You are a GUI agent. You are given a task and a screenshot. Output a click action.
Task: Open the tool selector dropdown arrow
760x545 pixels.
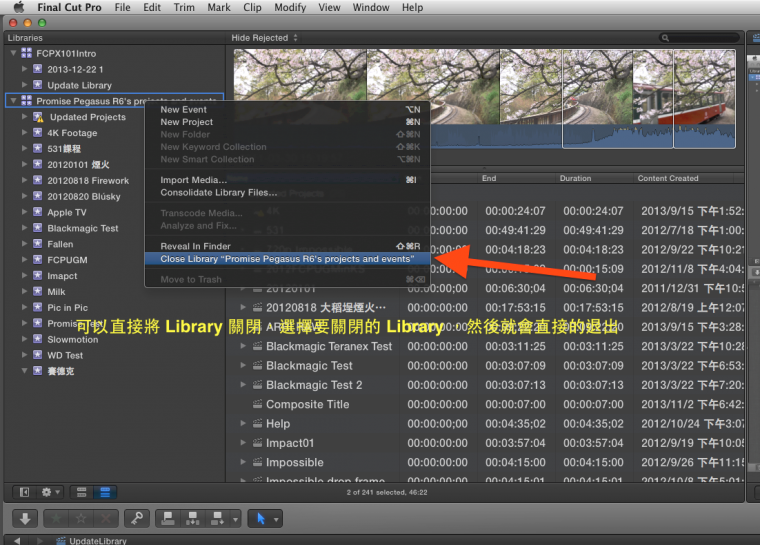coord(276,519)
